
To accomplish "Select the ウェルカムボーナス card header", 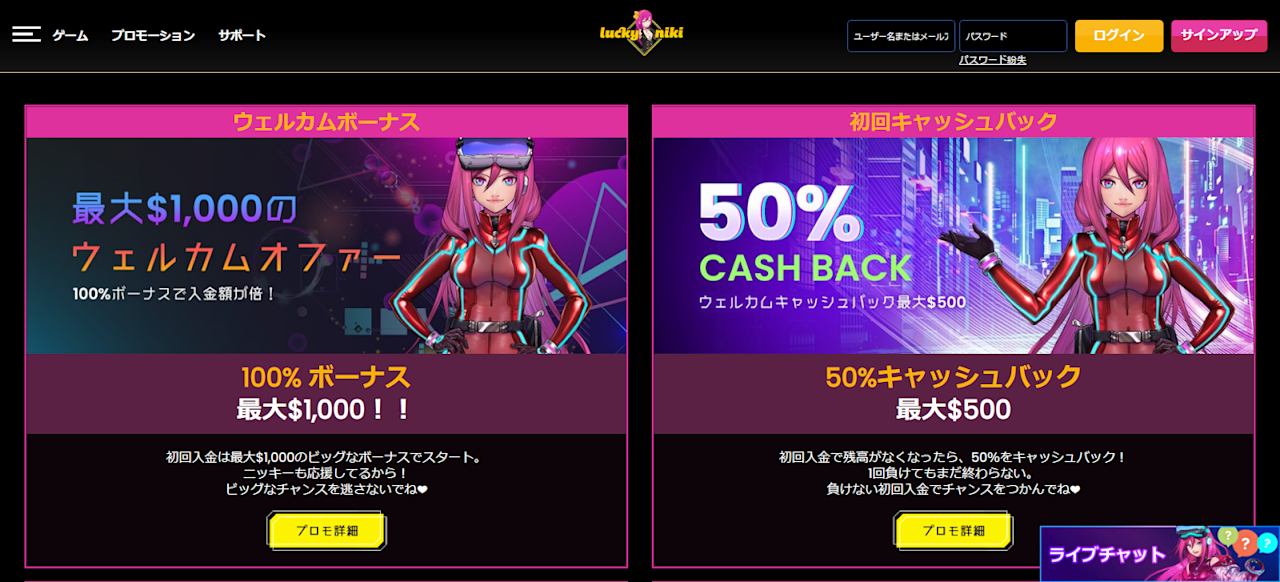I will click(327, 122).
